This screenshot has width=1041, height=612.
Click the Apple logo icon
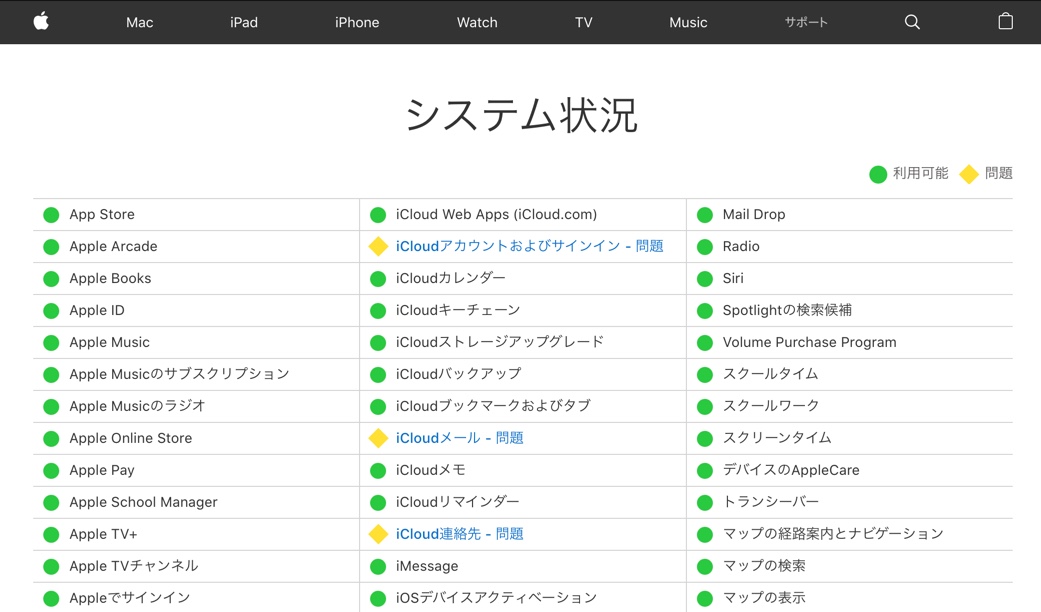pos(41,21)
